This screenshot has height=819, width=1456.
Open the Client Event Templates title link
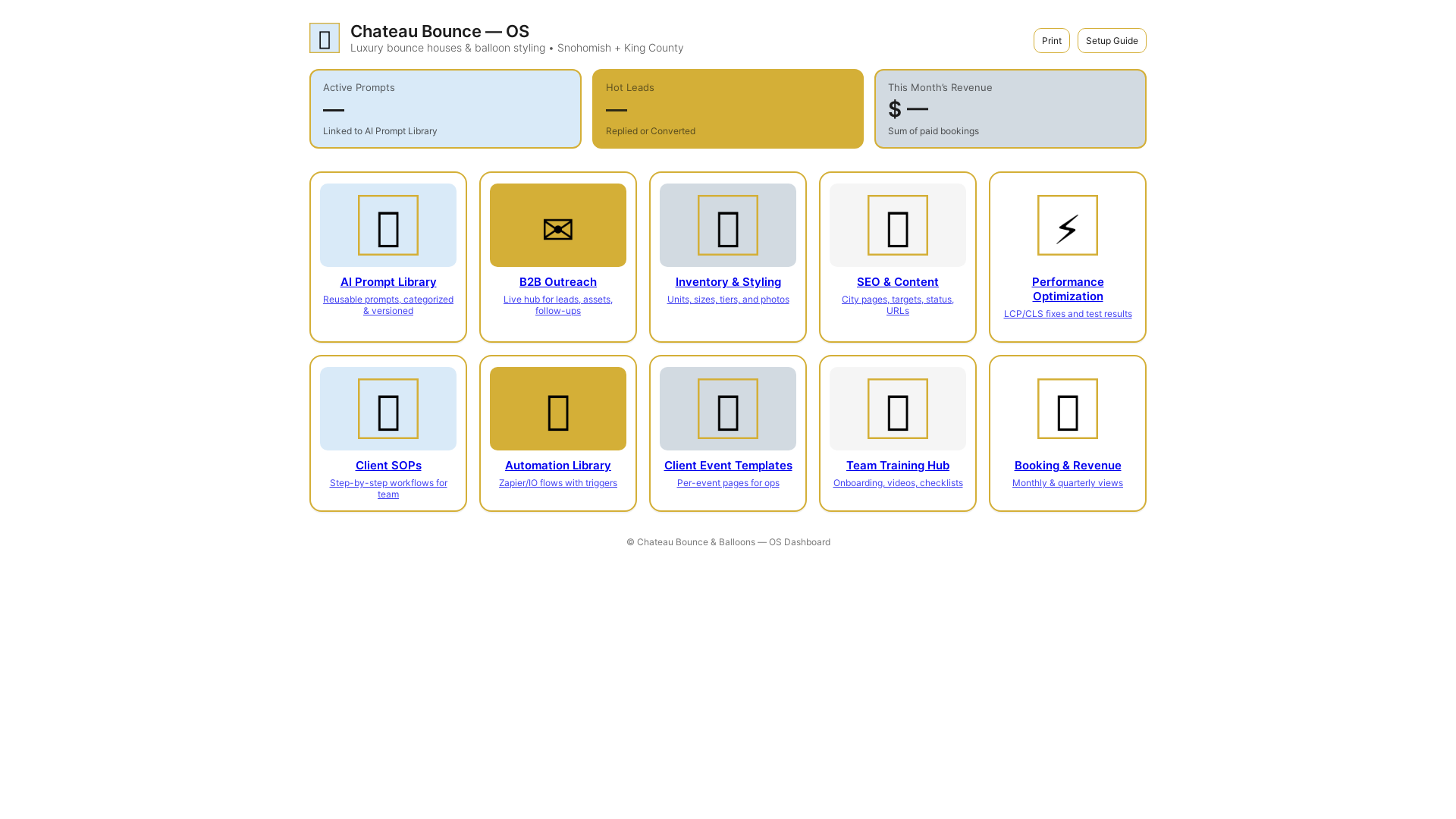point(728,466)
